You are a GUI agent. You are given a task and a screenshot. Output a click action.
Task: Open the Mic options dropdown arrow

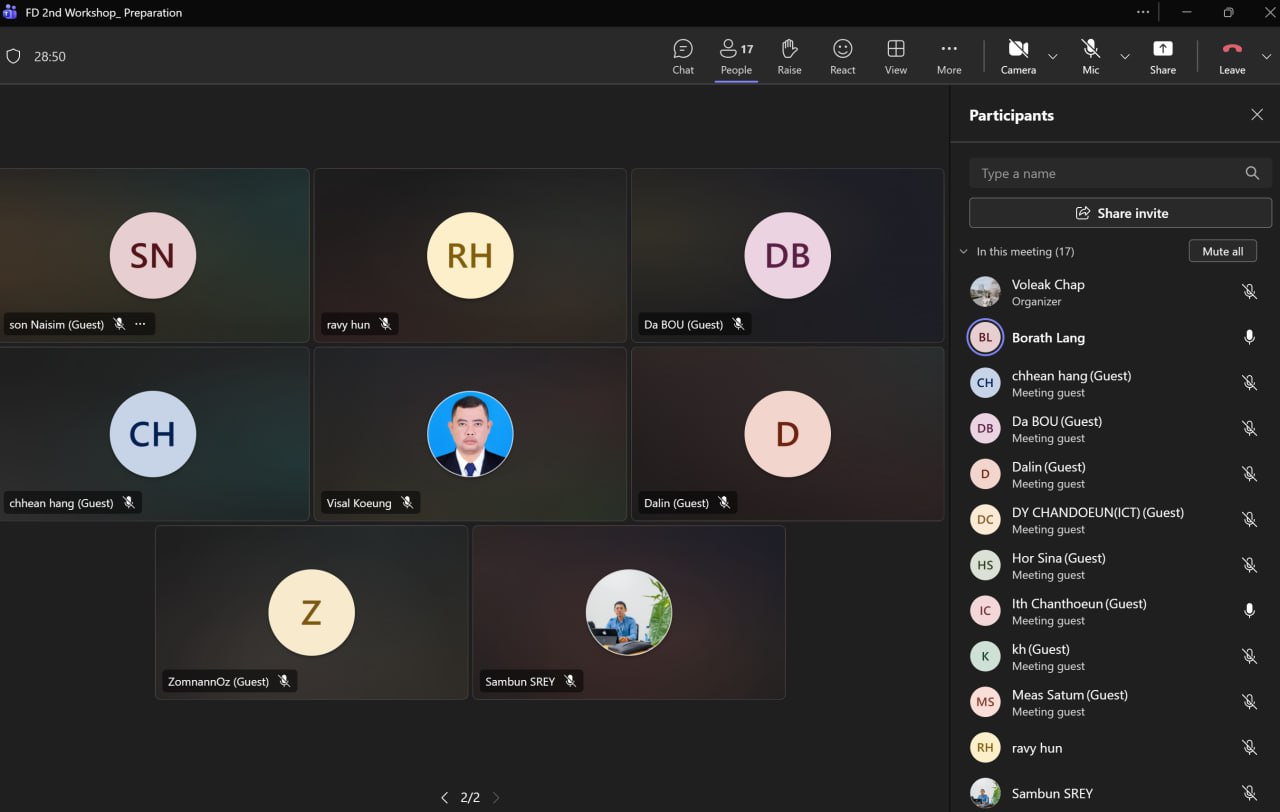tap(1125, 57)
